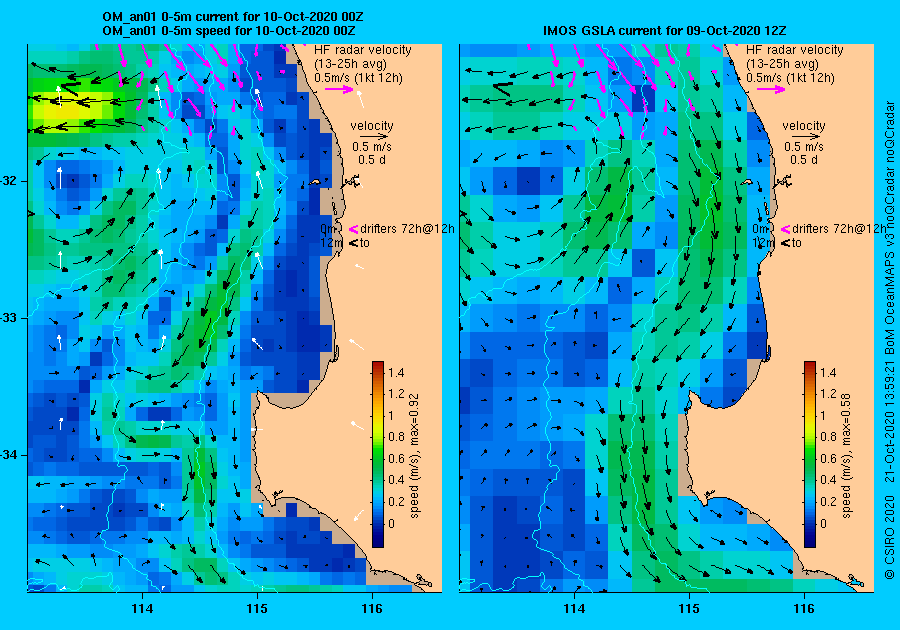Click black velocity scale arrow on left map
Viewport: 900px width, 630px height.
[373, 137]
